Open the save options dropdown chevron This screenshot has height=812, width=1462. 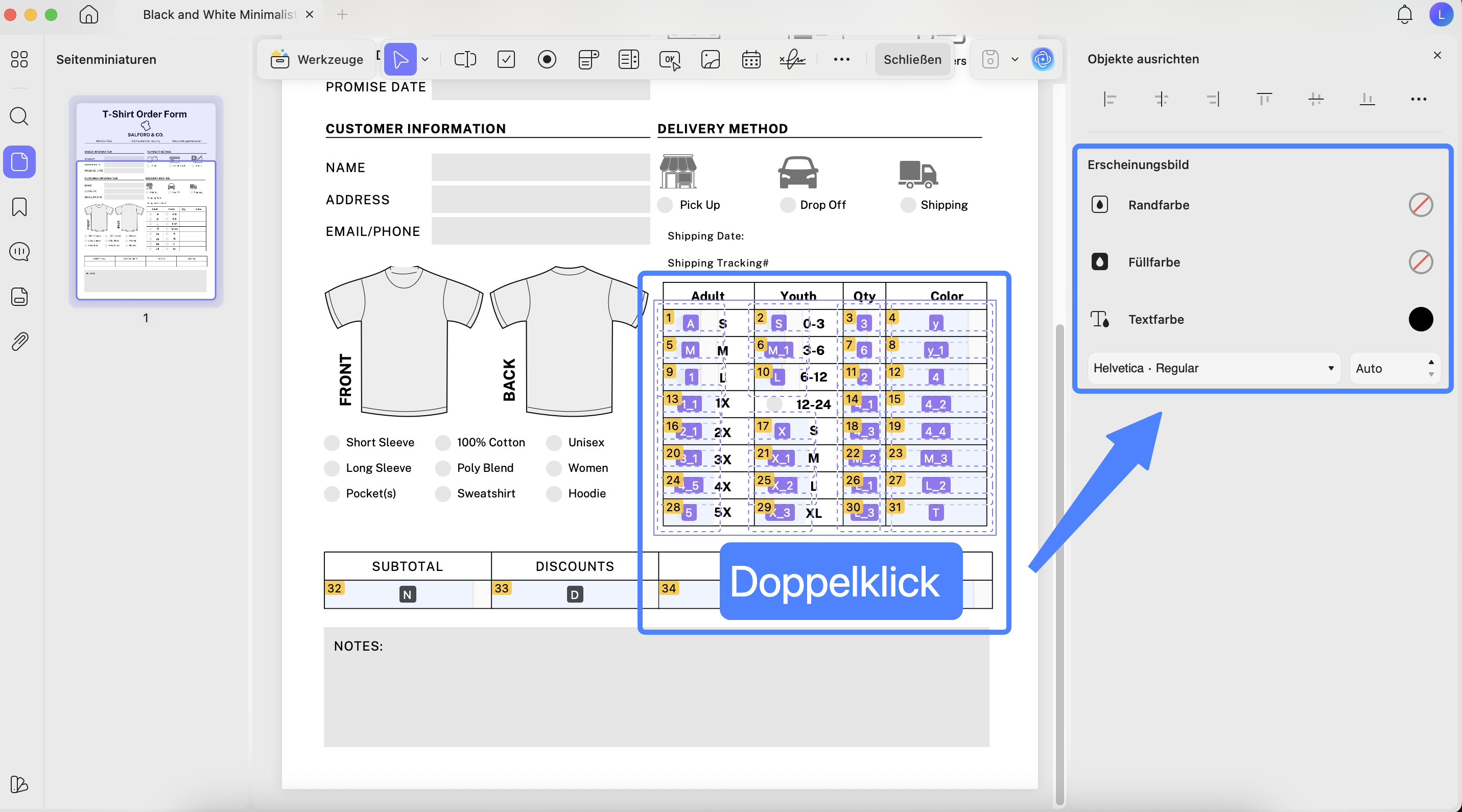pyautogui.click(x=1015, y=60)
